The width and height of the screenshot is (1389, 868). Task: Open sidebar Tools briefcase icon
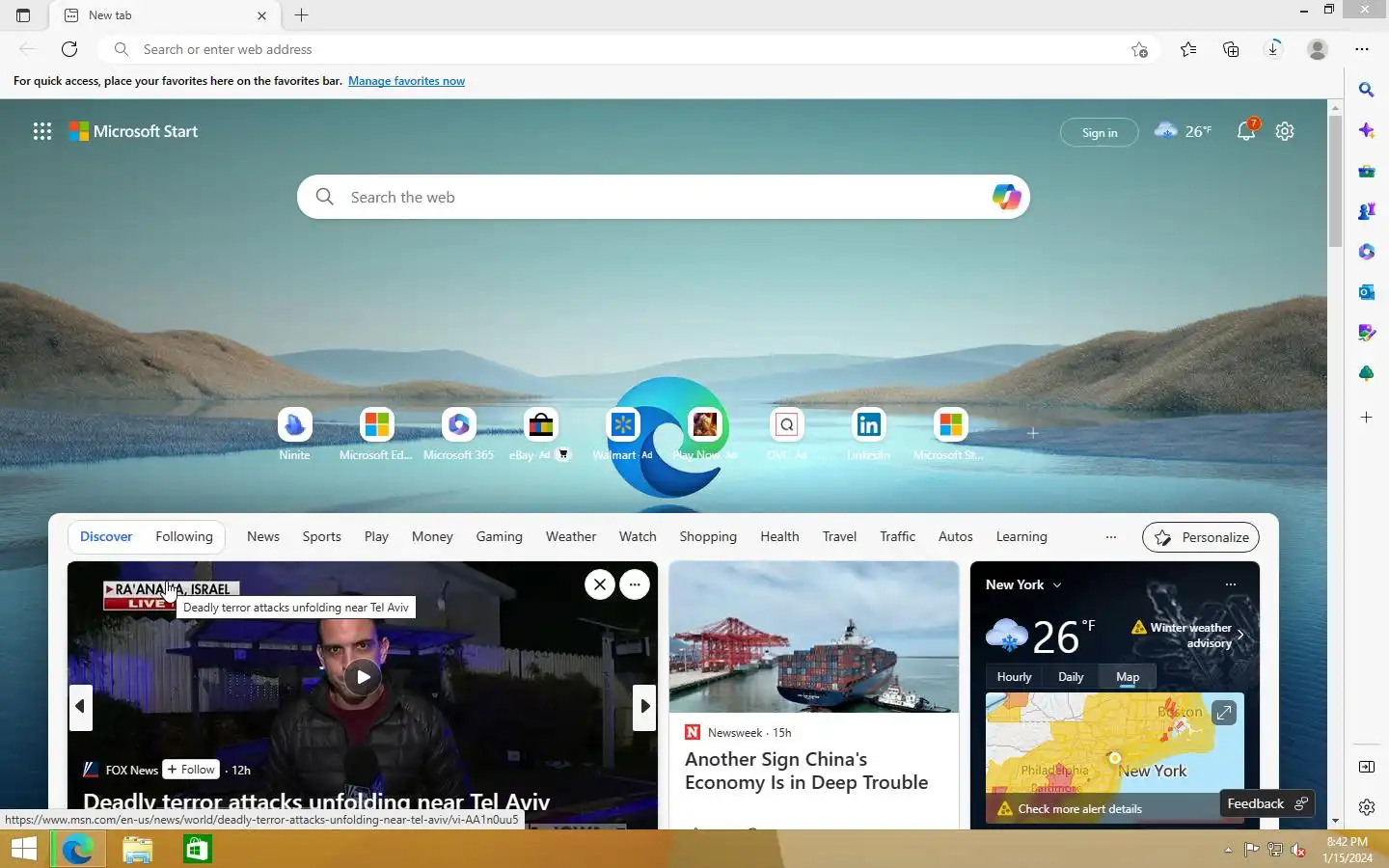click(x=1367, y=171)
